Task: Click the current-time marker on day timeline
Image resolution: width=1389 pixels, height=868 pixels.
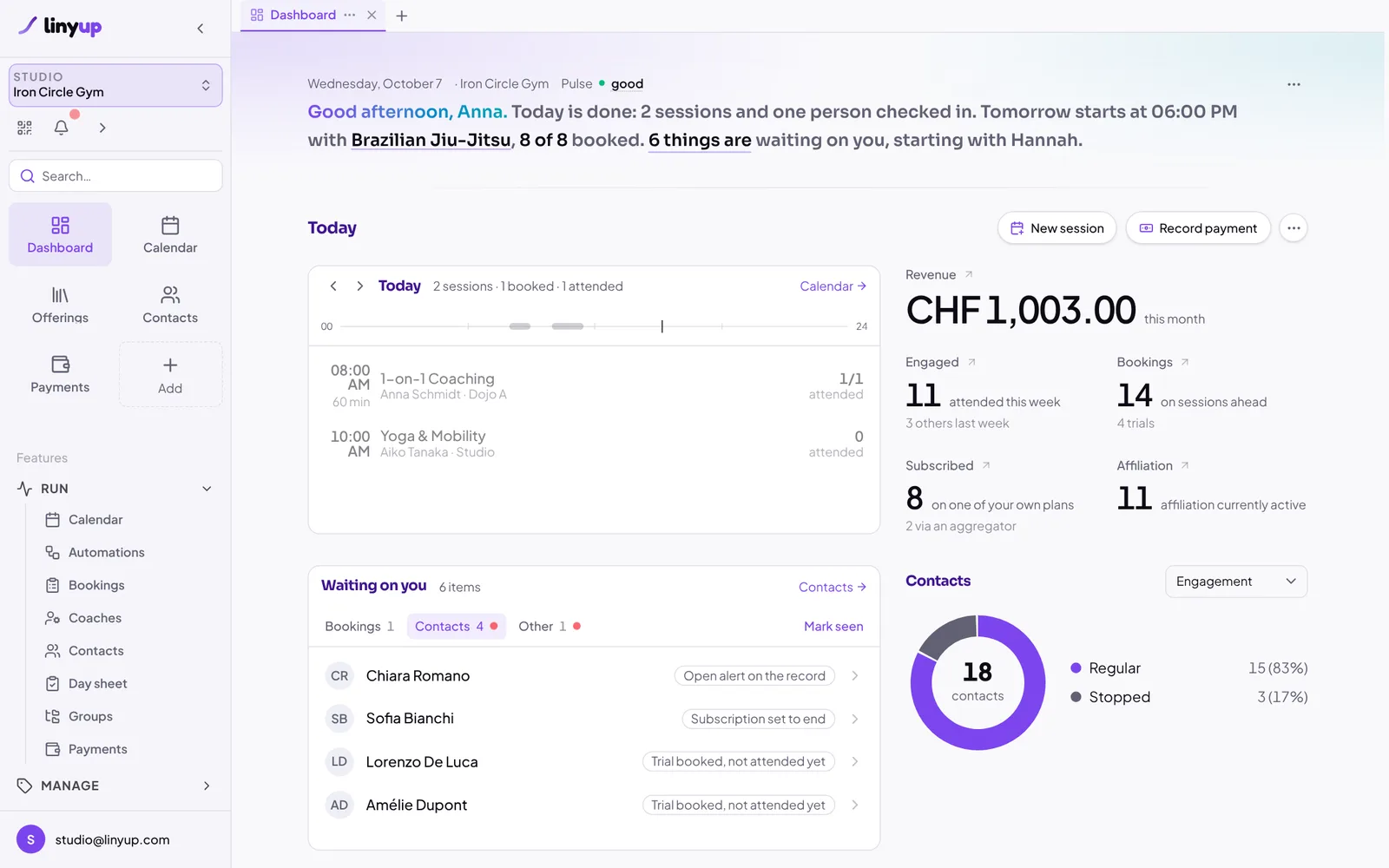Action: [662, 326]
